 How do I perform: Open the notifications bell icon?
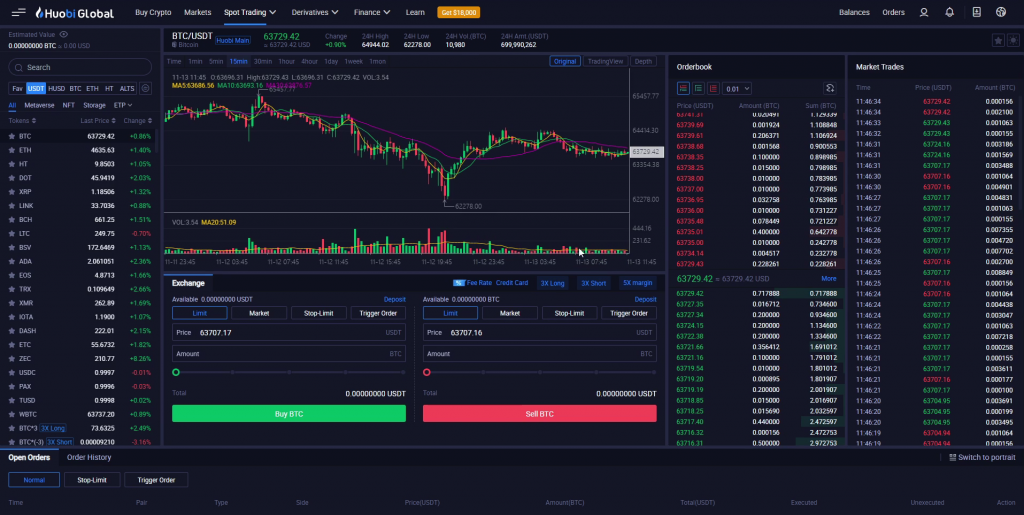point(950,12)
